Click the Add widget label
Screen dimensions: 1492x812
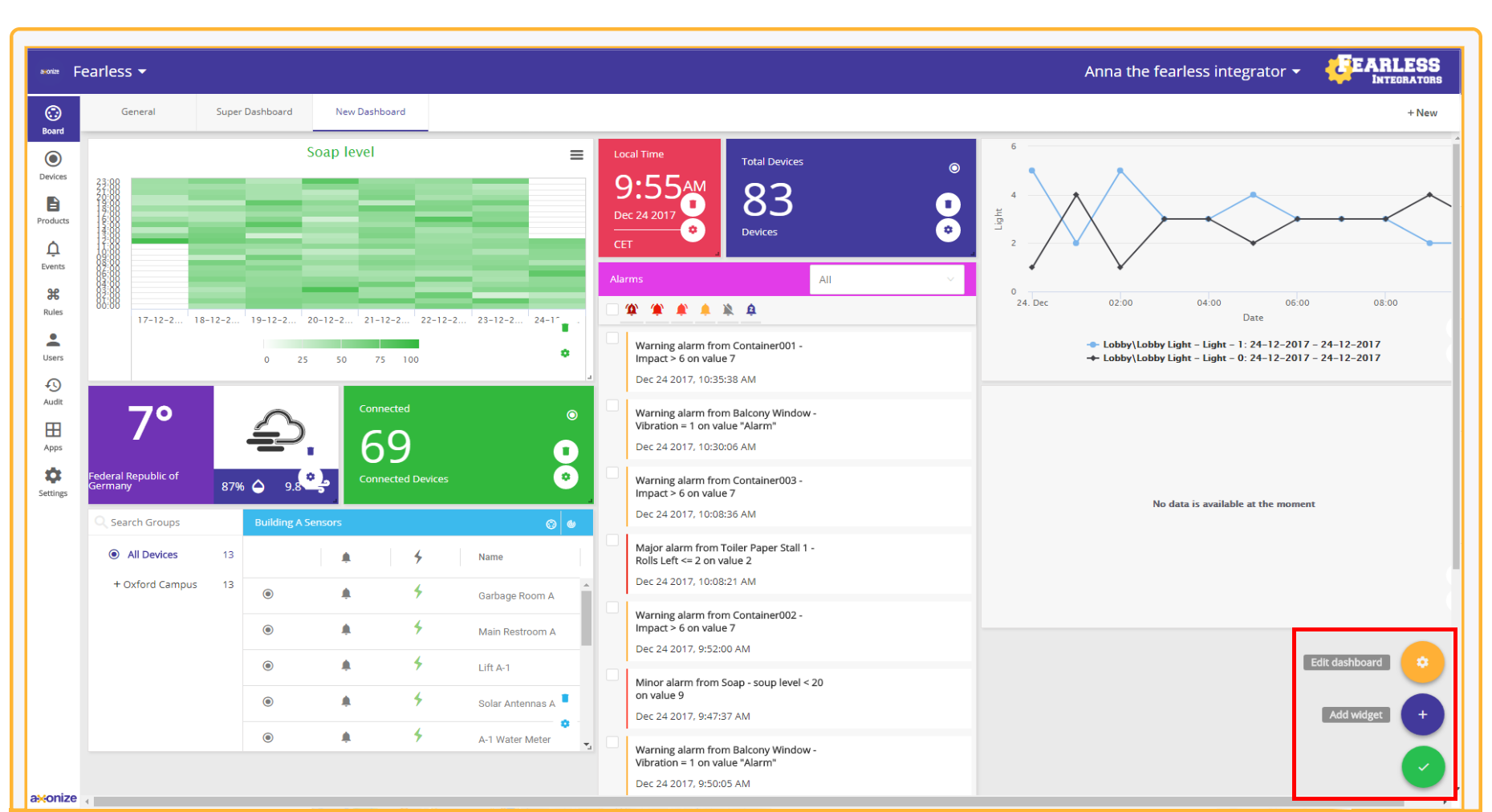1356,715
